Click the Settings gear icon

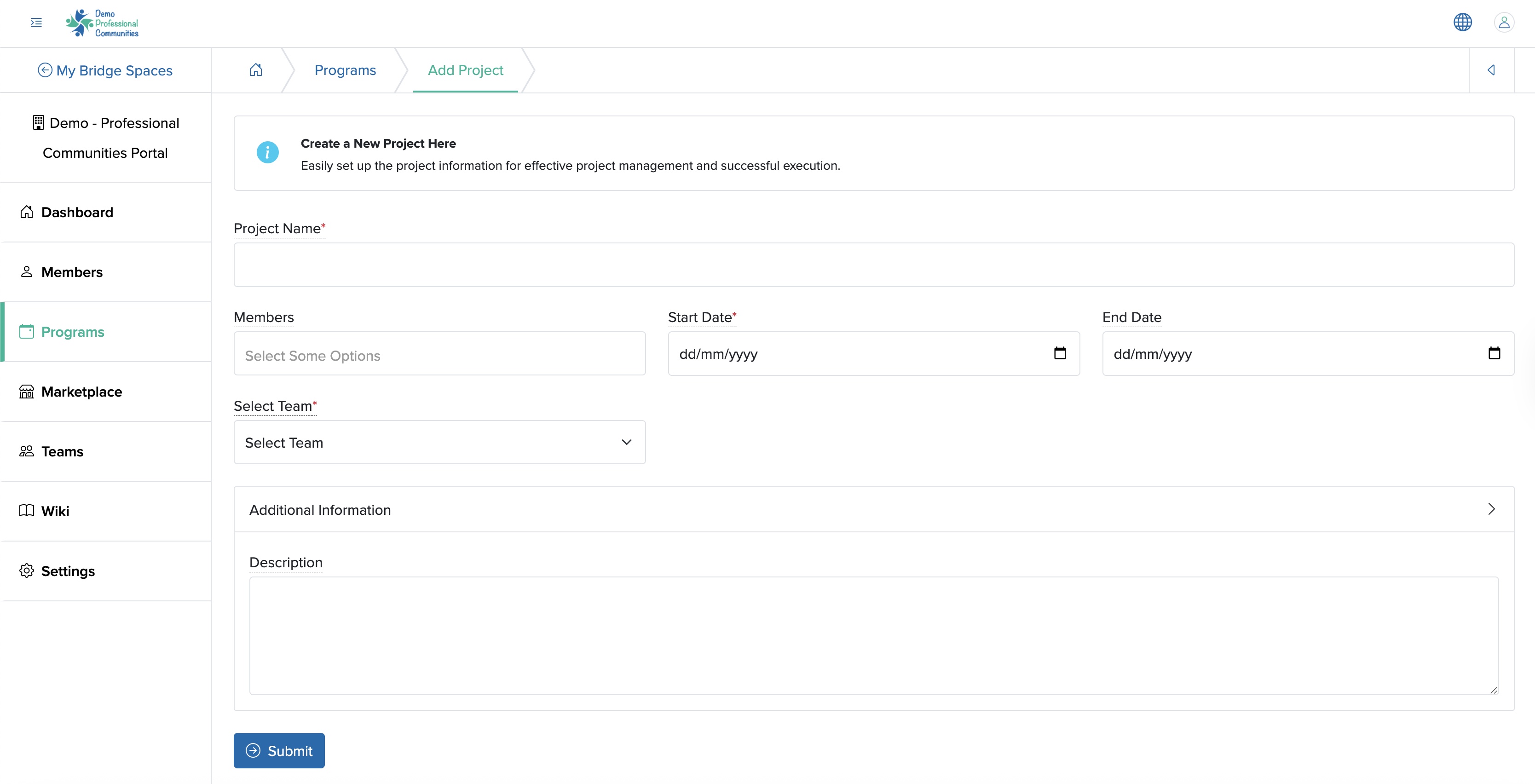pyautogui.click(x=26, y=571)
